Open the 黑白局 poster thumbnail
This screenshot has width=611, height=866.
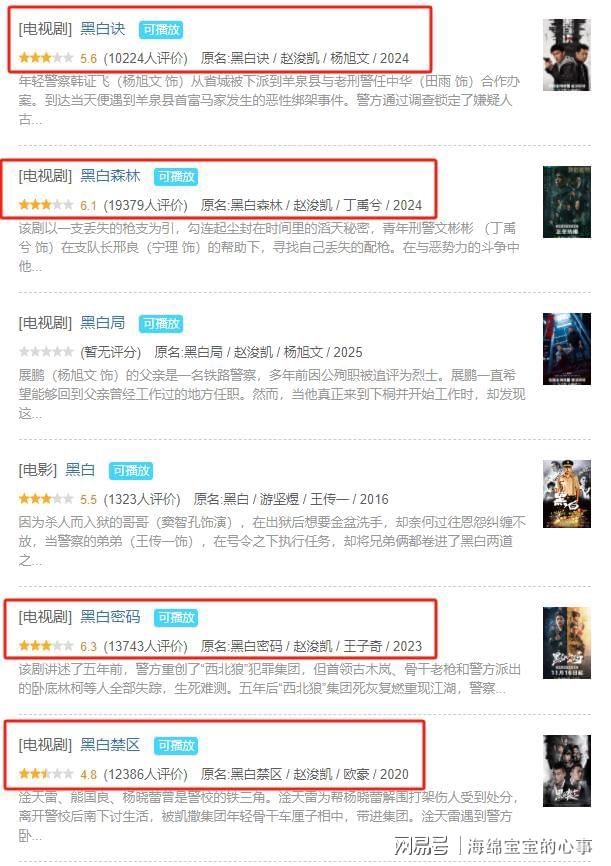[566, 348]
